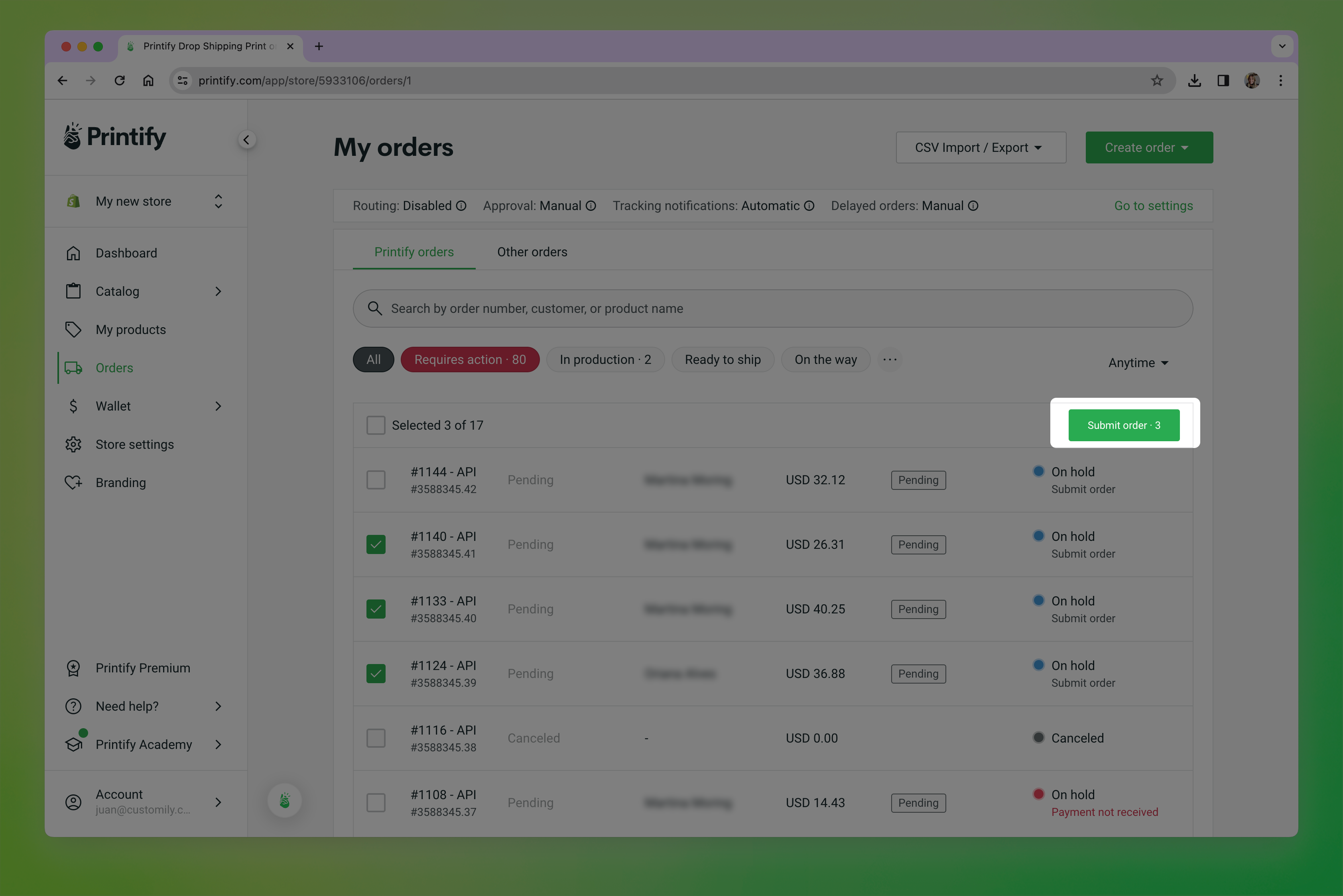
Task: Click the Routing info icon
Action: coord(461,206)
